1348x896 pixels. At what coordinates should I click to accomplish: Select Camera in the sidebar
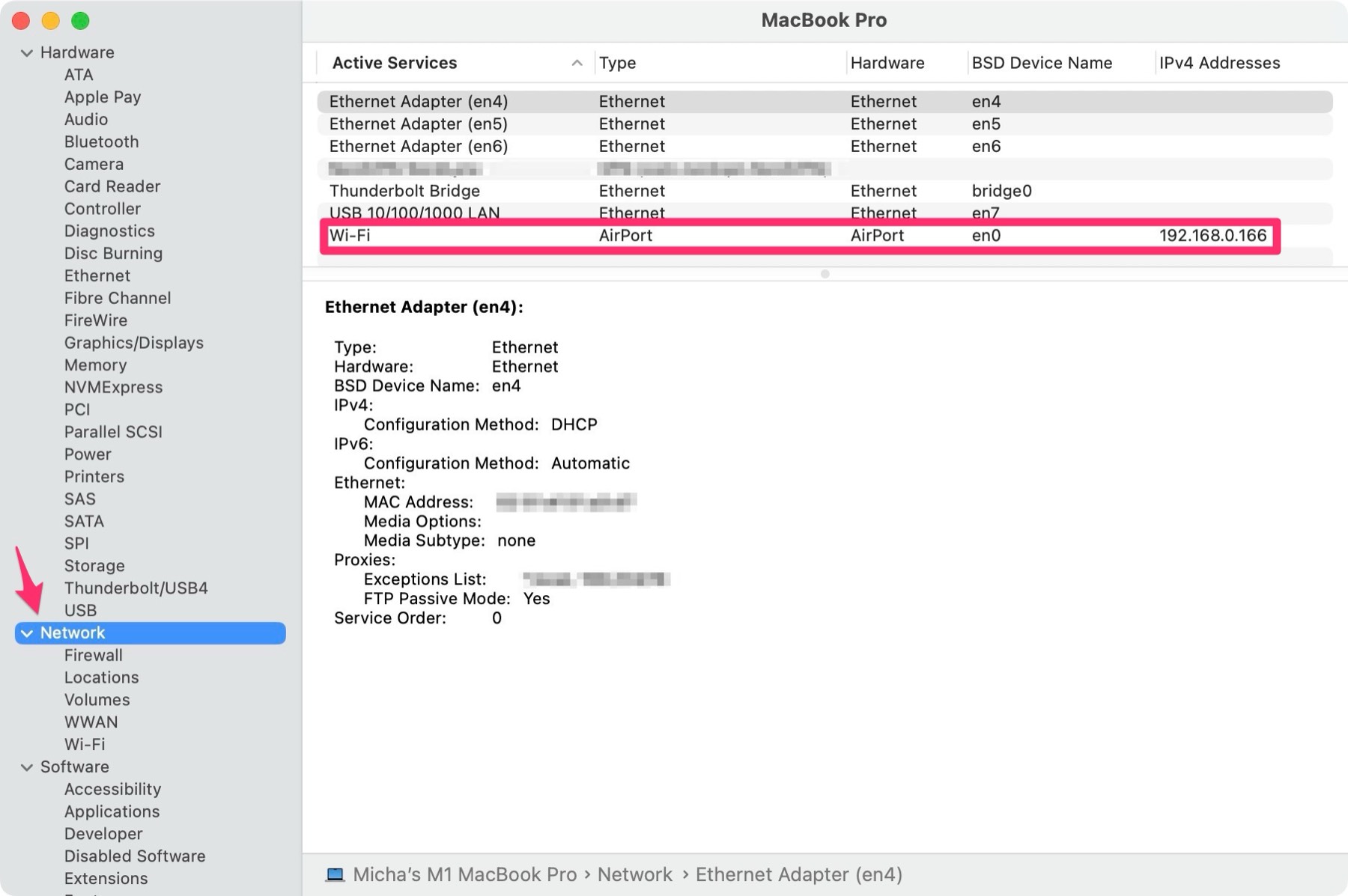coord(94,164)
